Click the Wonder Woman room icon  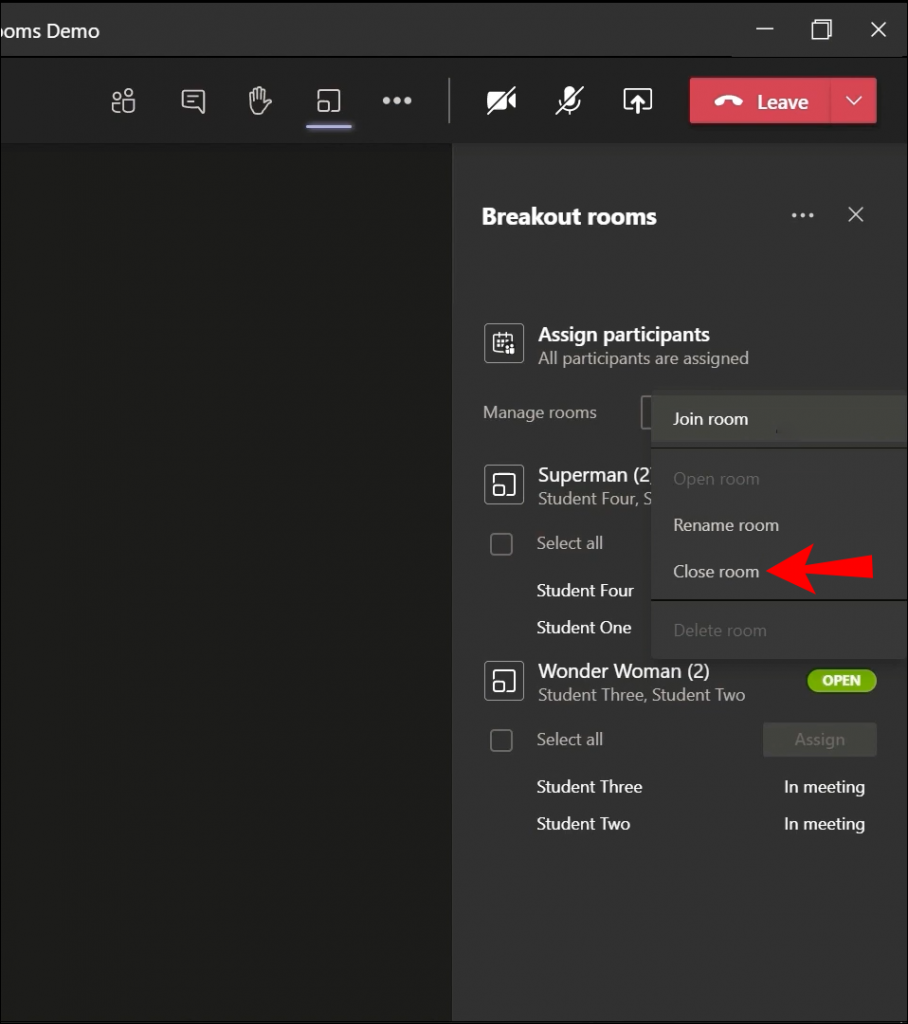(x=504, y=680)
